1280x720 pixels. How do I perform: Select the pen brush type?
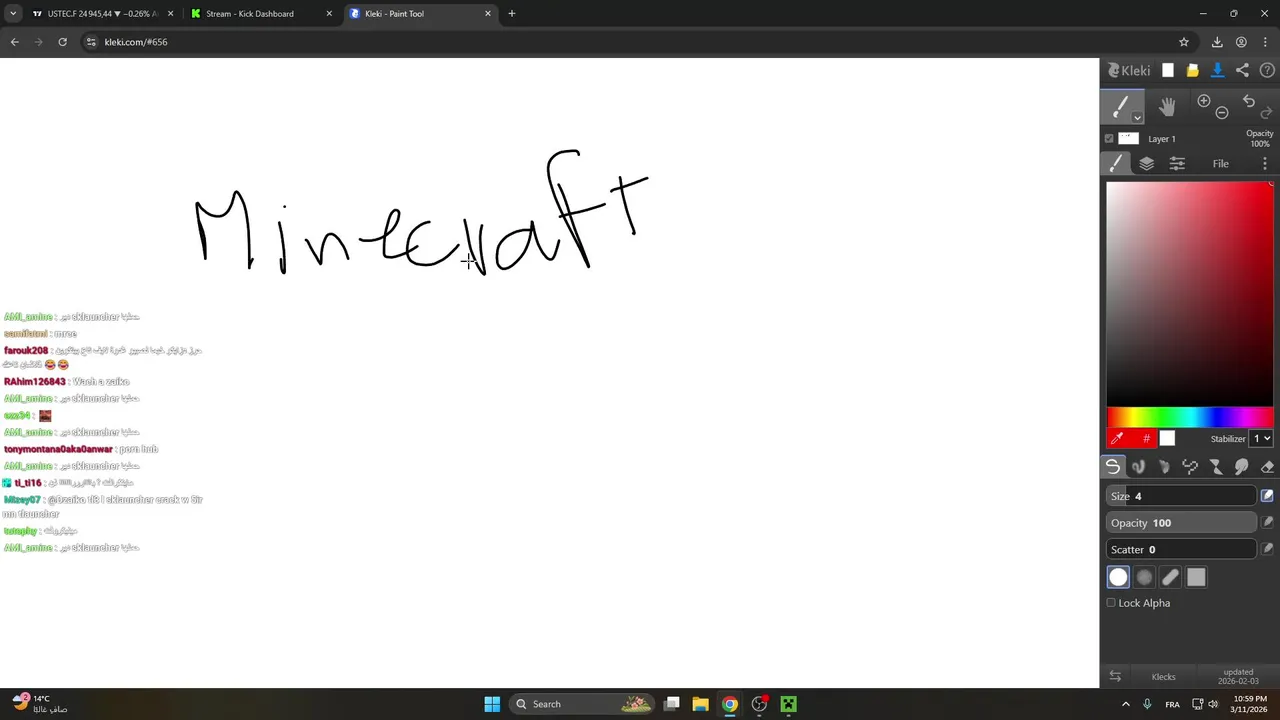point(1112,466)
